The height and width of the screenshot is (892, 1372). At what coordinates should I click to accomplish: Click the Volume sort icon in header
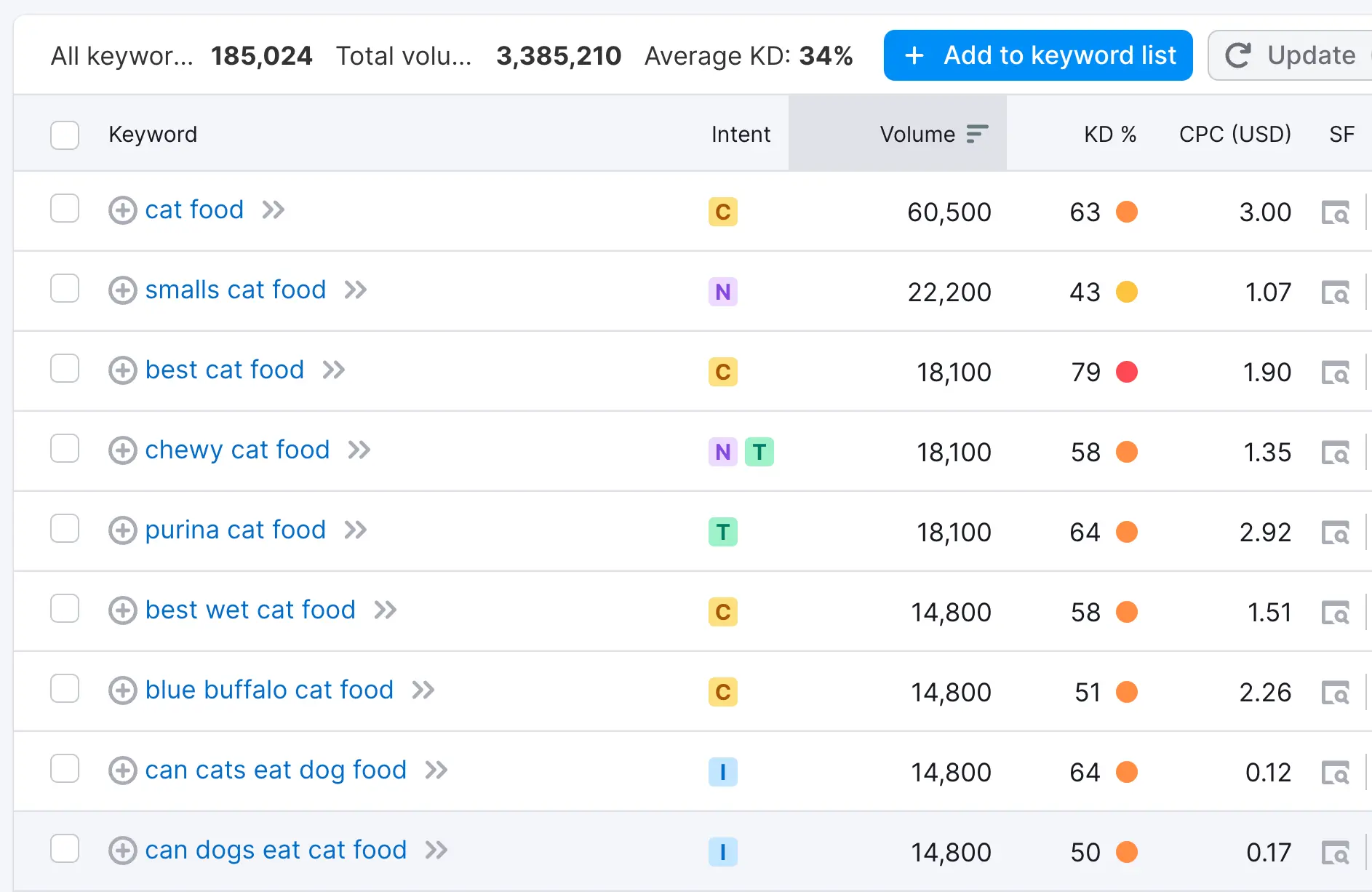pos(977,134)
